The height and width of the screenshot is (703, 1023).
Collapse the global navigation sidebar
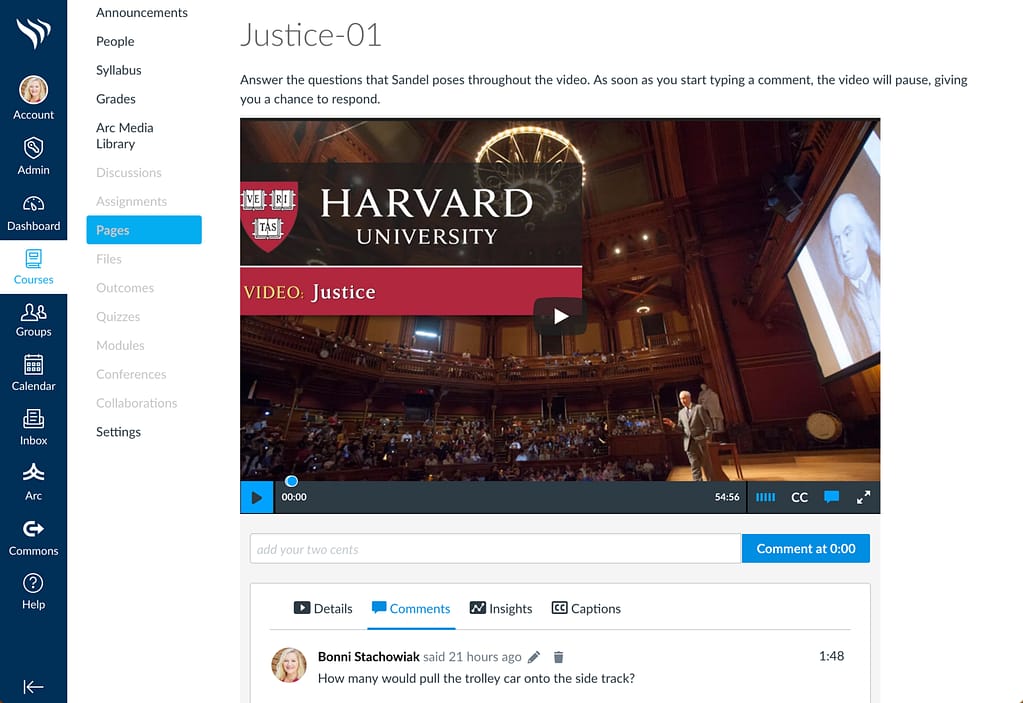coord(33,686)
